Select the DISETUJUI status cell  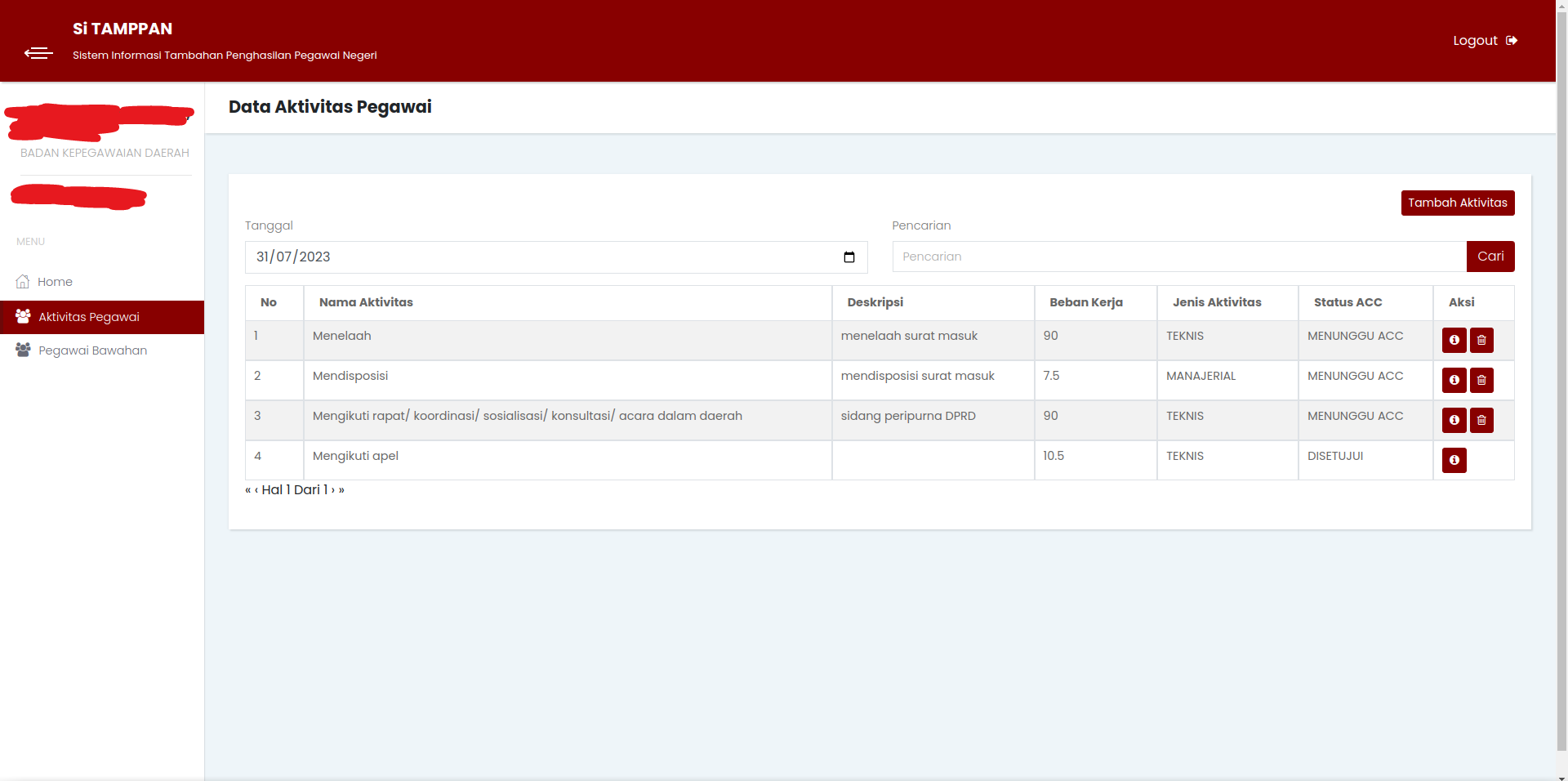point(1365,460)
